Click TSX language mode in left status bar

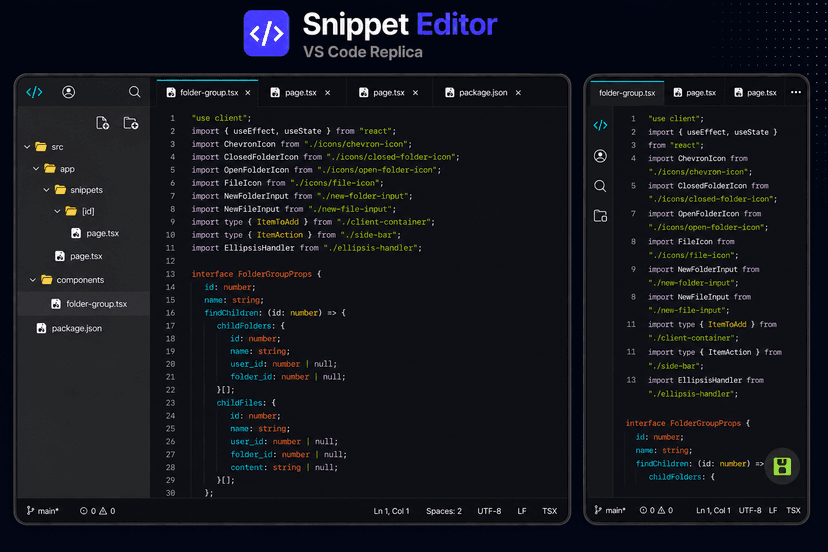tap(550, 511)
